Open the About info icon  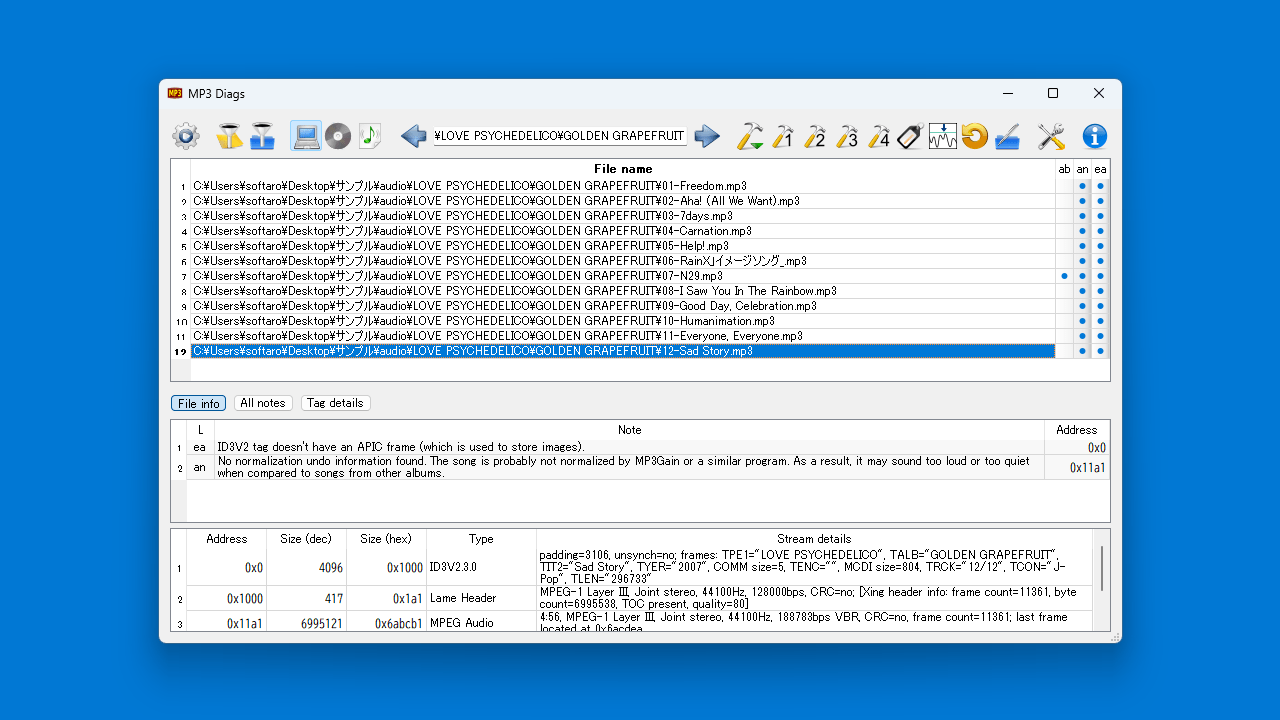pyautogui.click(x=1095, y=136)
